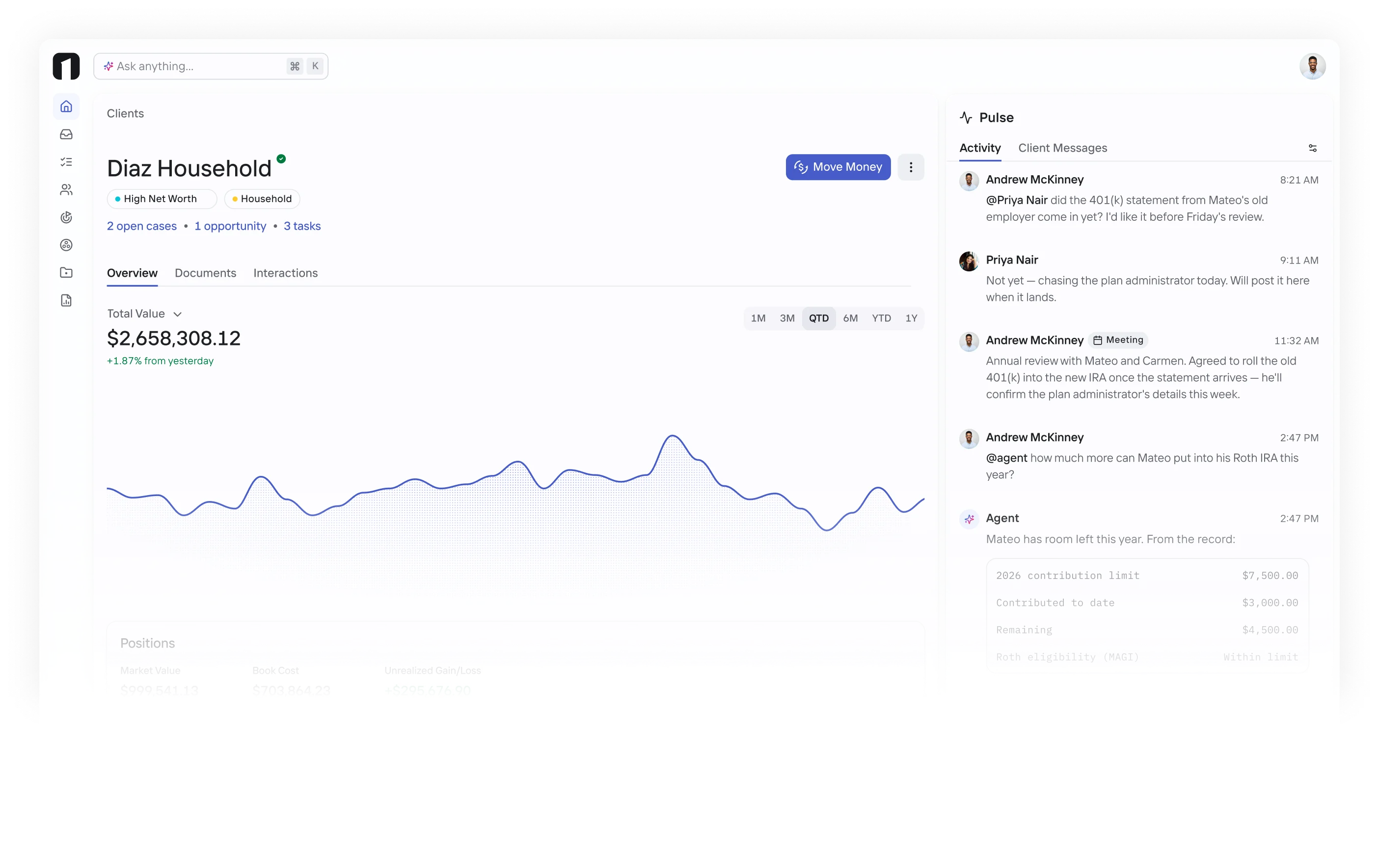Open the Pulse filter settings icon

pyautogui.click(x=1313, y=148)
